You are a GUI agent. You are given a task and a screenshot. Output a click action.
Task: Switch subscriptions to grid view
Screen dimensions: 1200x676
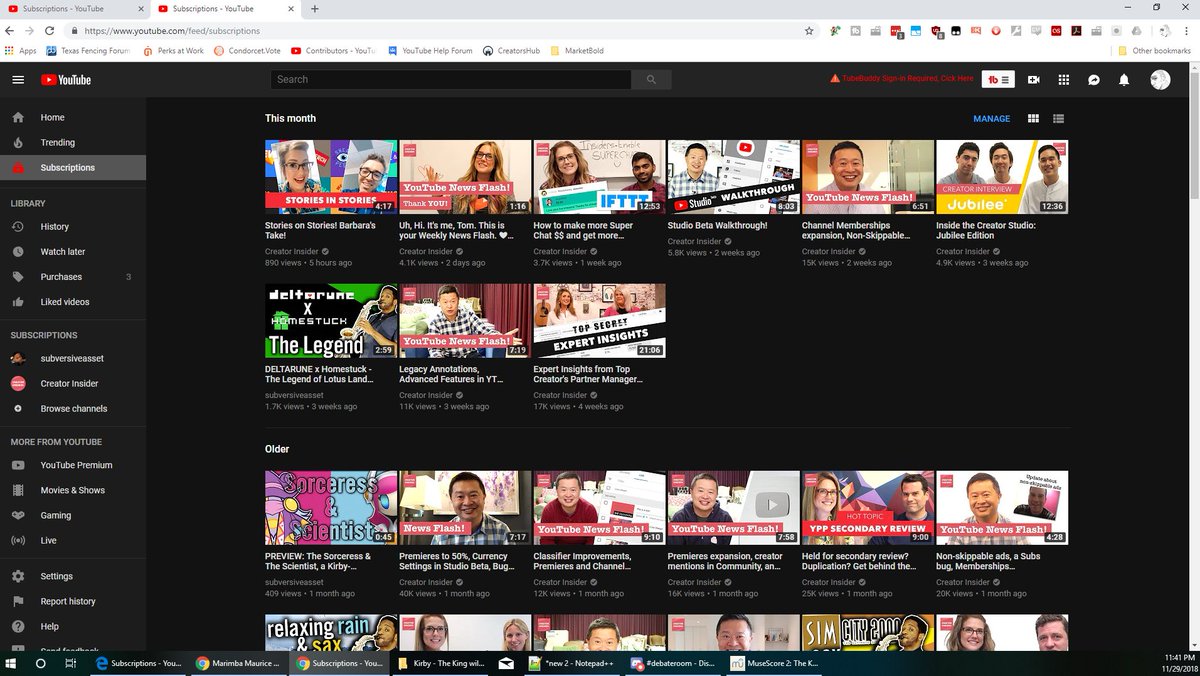(1033, 119)
